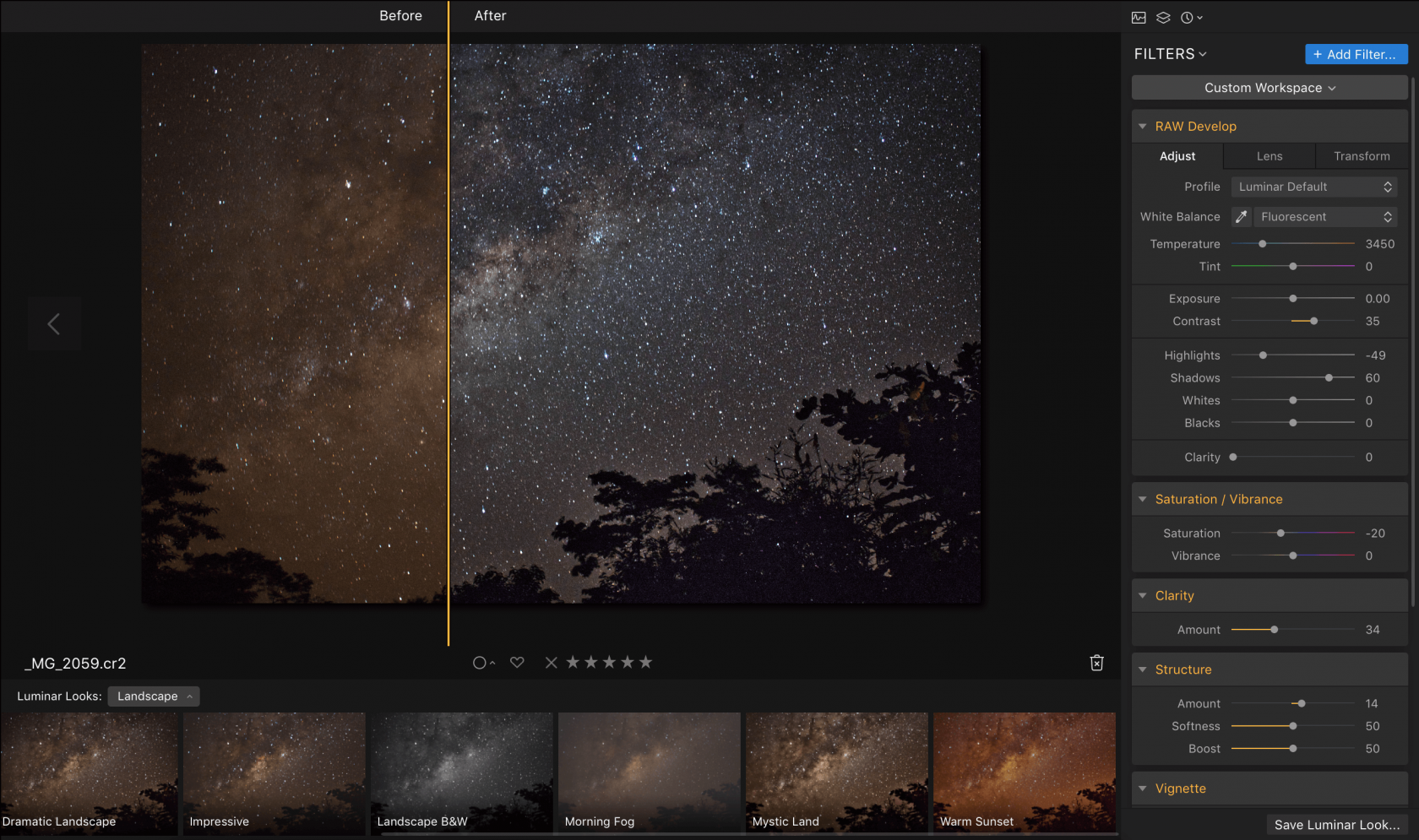
Task: Click Save Luminar Look
Action: pos(1336,825)
